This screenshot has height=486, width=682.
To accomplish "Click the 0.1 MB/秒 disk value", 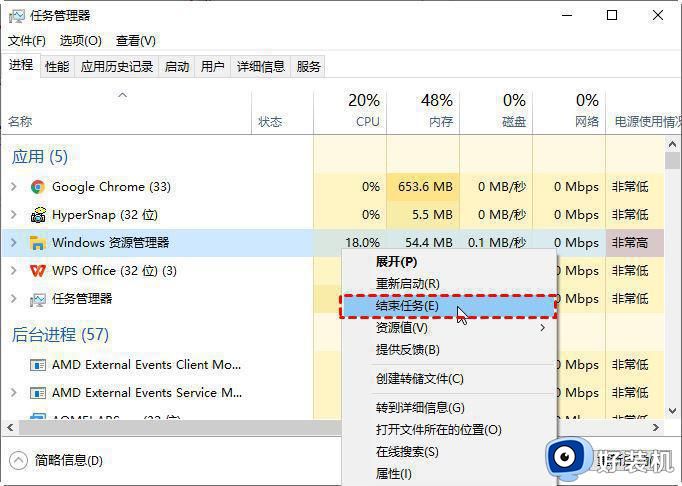I will [x=497, y=242].
